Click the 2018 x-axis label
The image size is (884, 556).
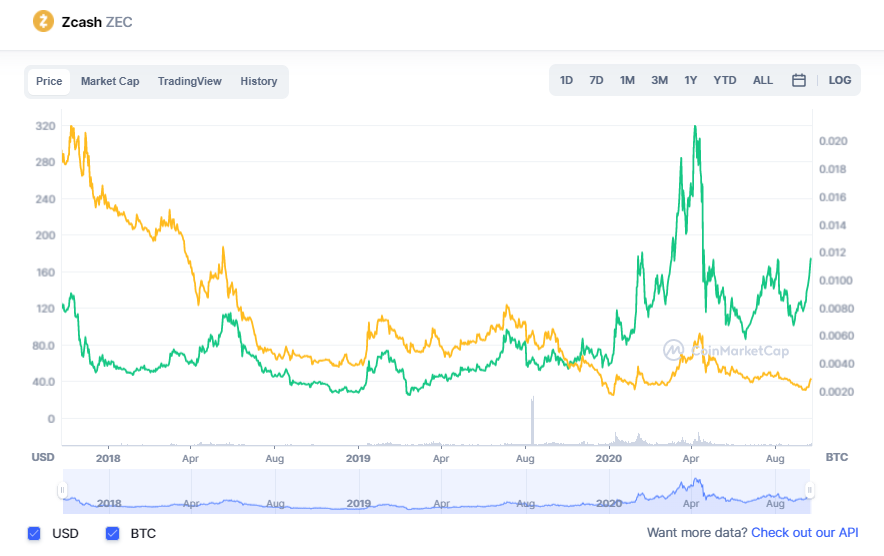pyautogui.click(x=108, y=458)
